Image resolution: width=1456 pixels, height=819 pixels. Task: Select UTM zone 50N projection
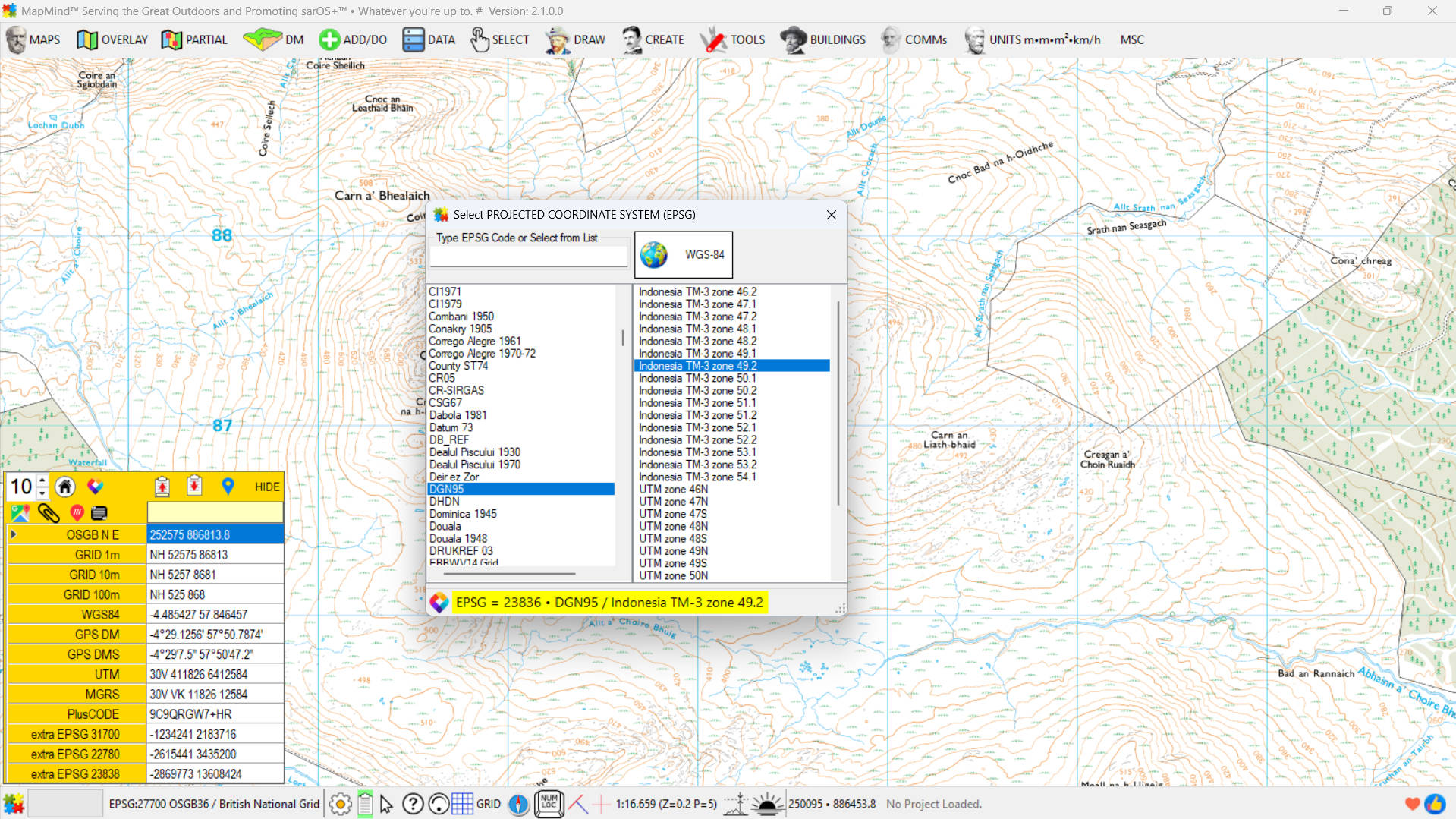tap(674, 575)
